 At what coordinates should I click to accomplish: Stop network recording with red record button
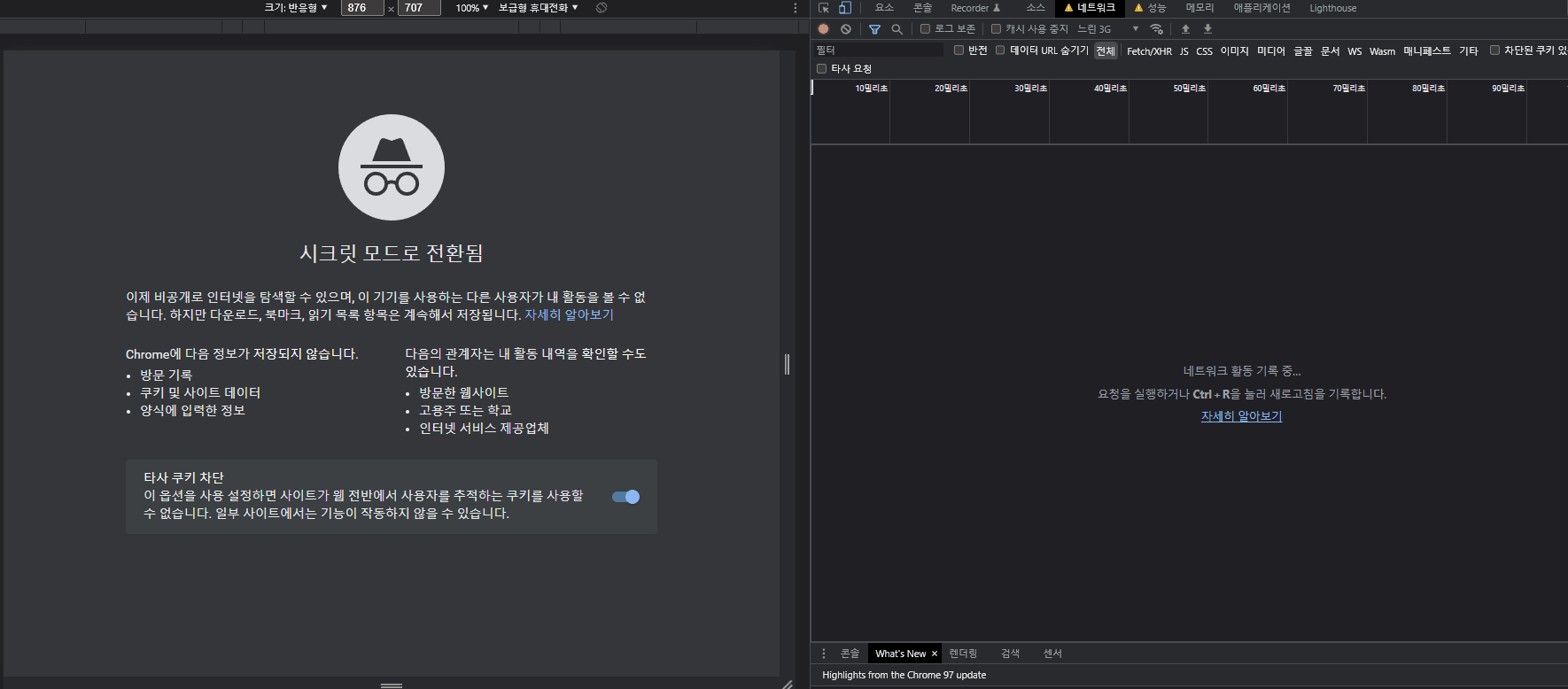(x=824, y=29)
